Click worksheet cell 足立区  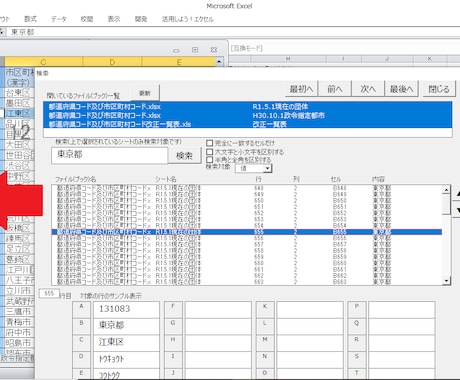[x=19, y=249]
